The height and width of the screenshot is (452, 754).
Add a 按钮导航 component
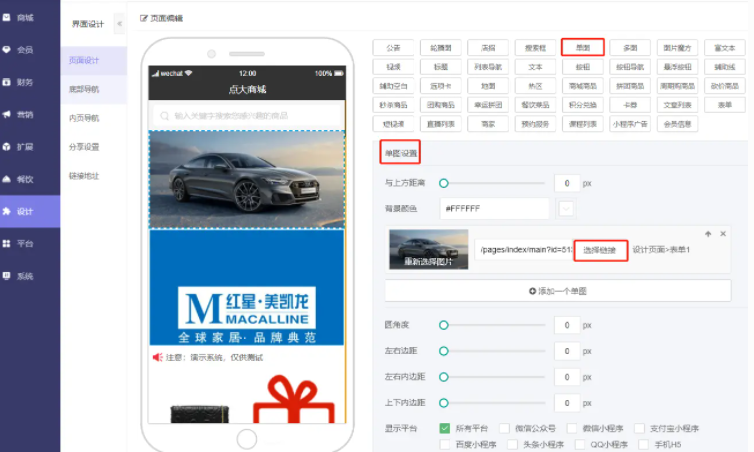pos(630,67)
